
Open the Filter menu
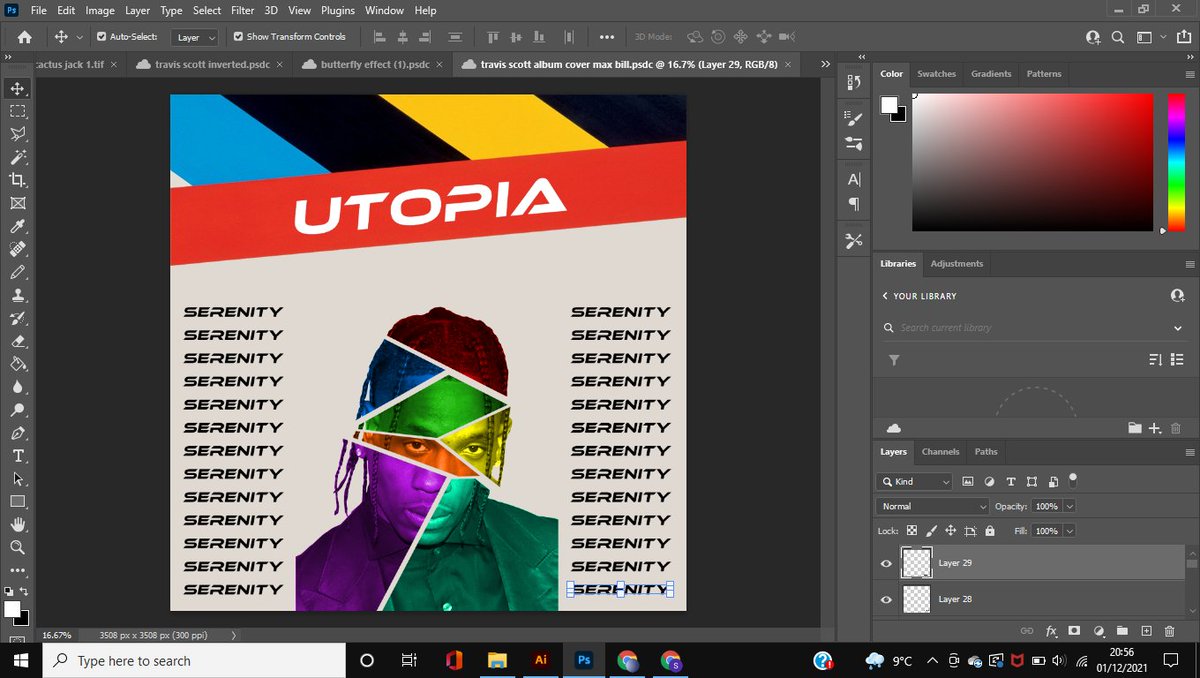coord(242,10)
